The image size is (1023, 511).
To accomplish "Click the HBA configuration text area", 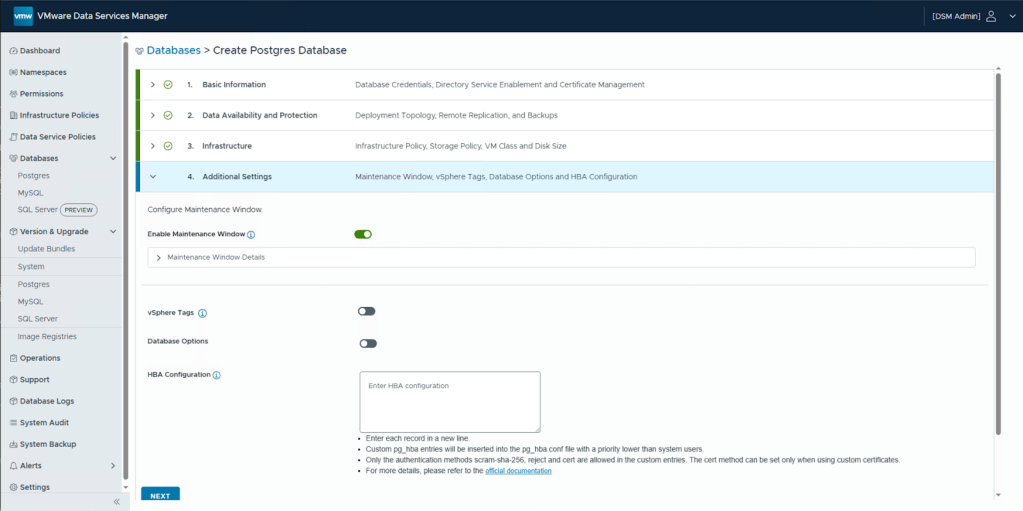I will point(450,402).
